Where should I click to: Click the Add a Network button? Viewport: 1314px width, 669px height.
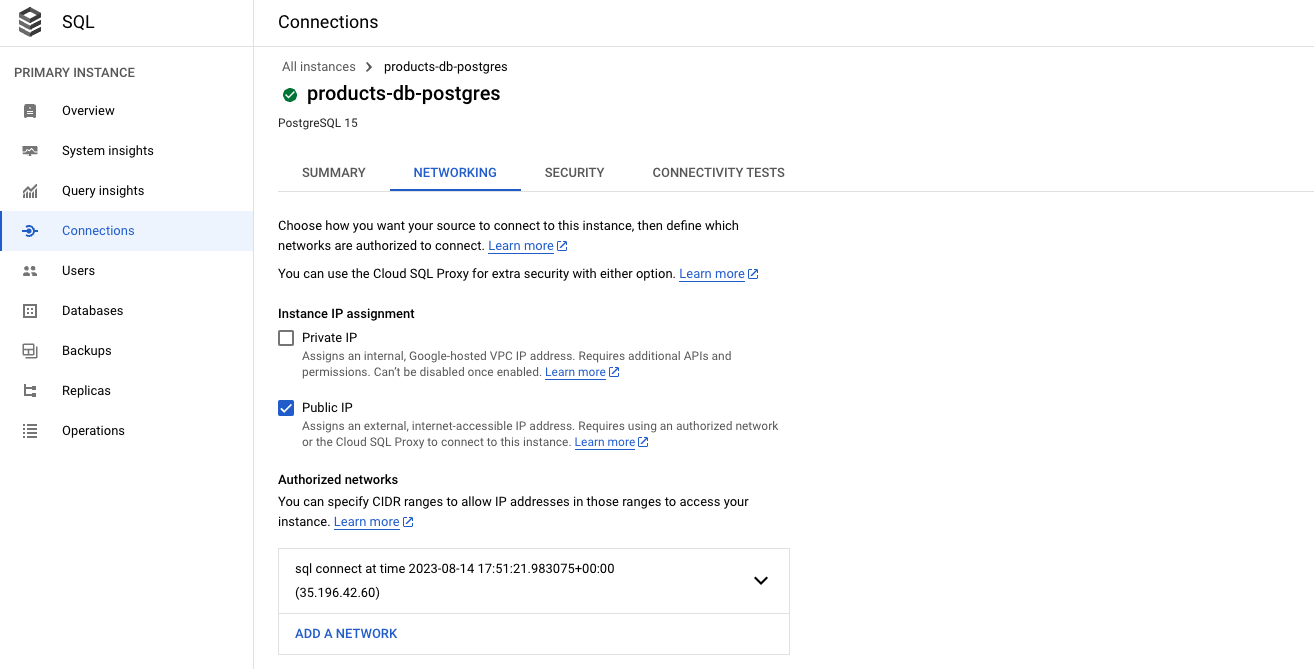point(346,634)
